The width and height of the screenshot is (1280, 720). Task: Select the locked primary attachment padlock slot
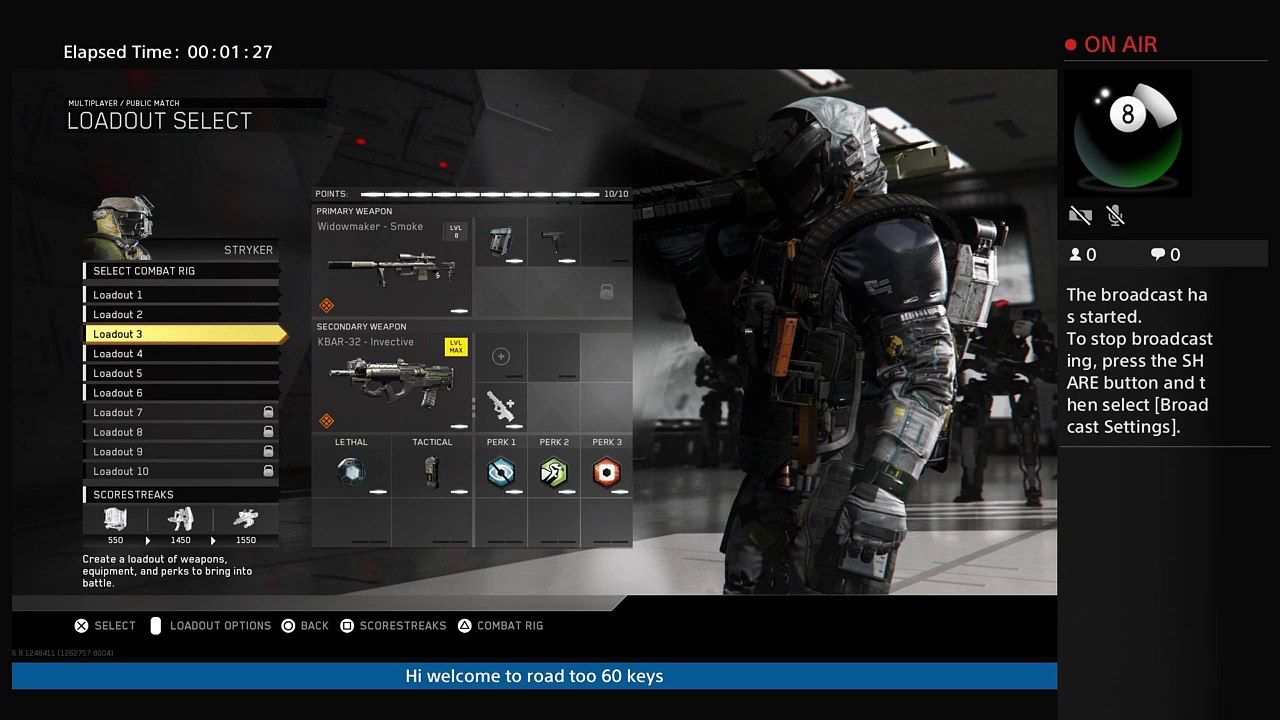click(x=606, y=292)
